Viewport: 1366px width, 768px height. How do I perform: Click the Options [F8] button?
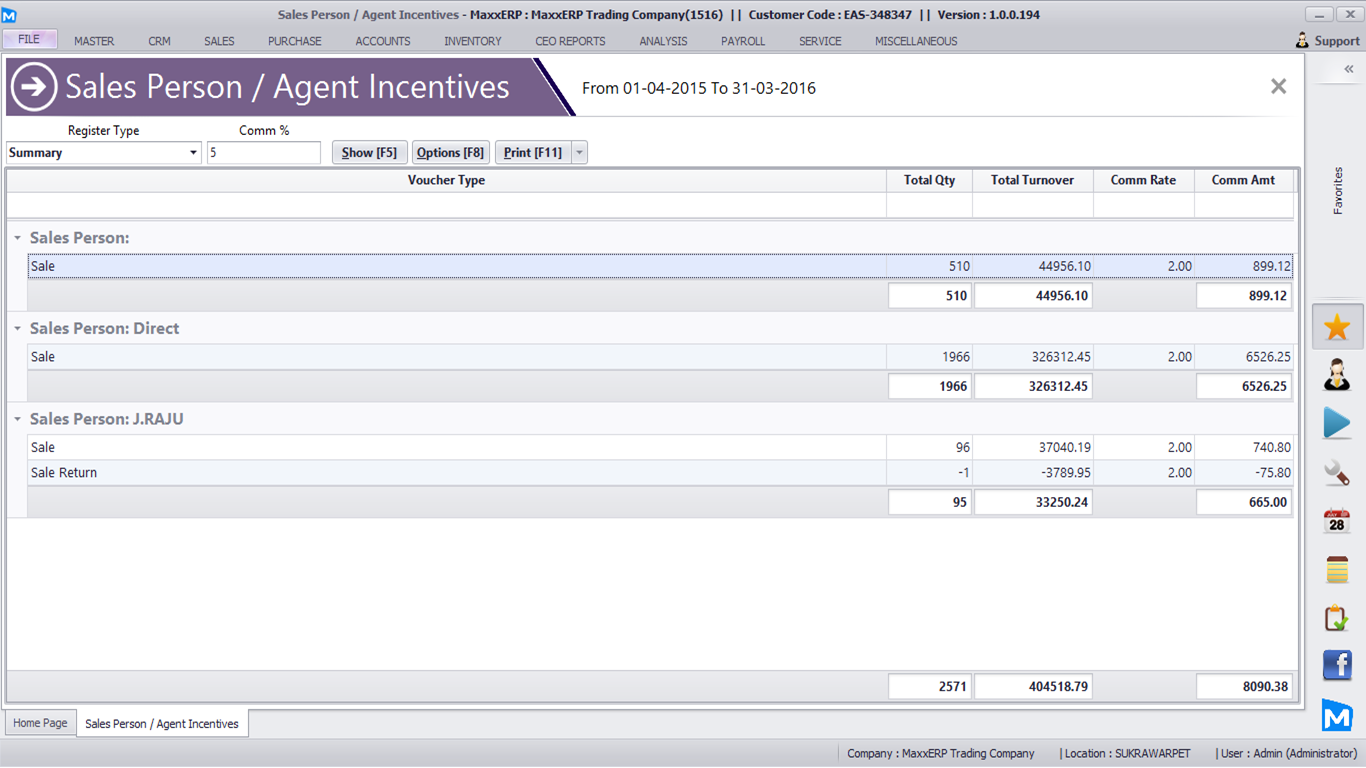[x=450, y=153]
